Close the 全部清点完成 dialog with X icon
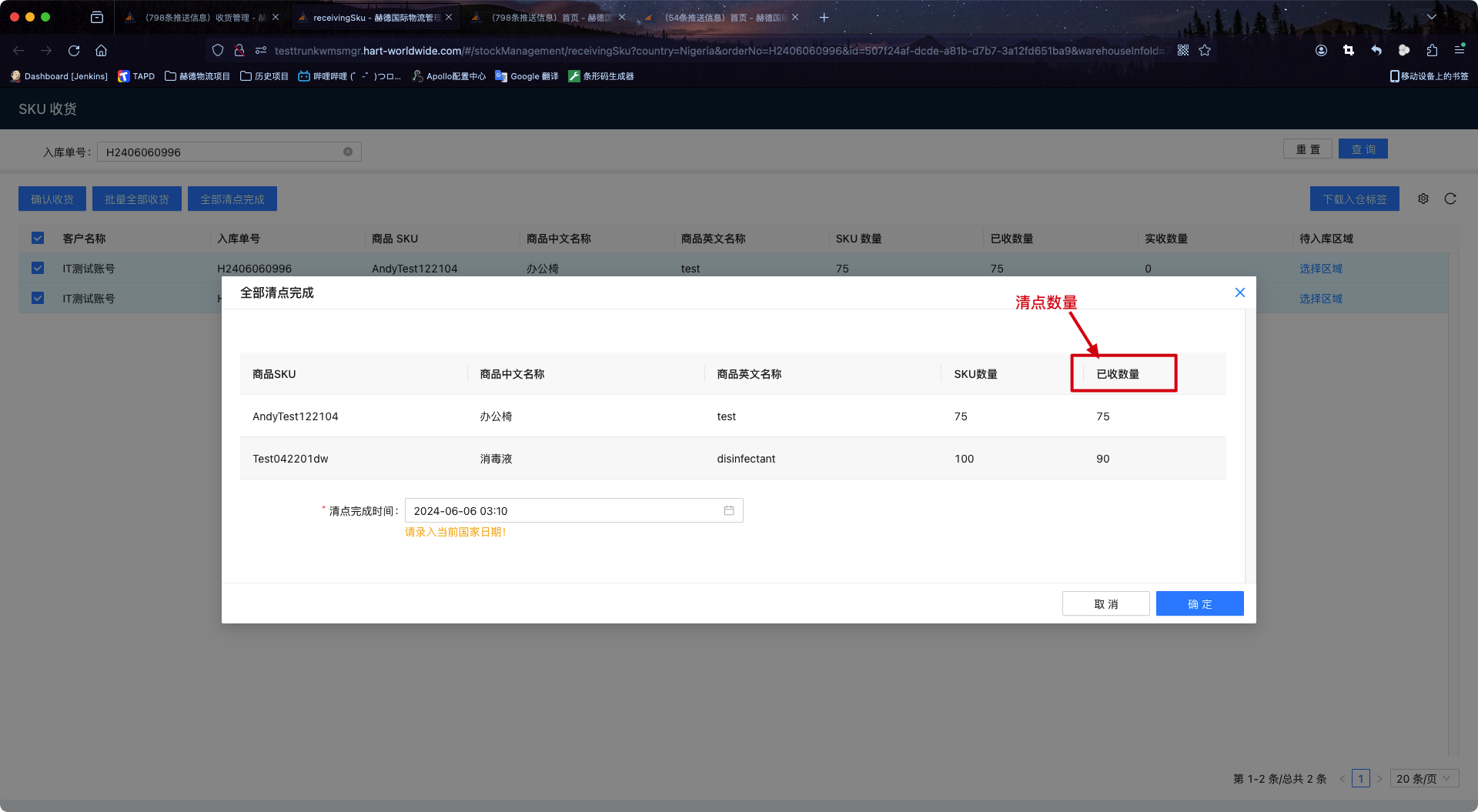1478x812 pixels. pos(1239,292)
